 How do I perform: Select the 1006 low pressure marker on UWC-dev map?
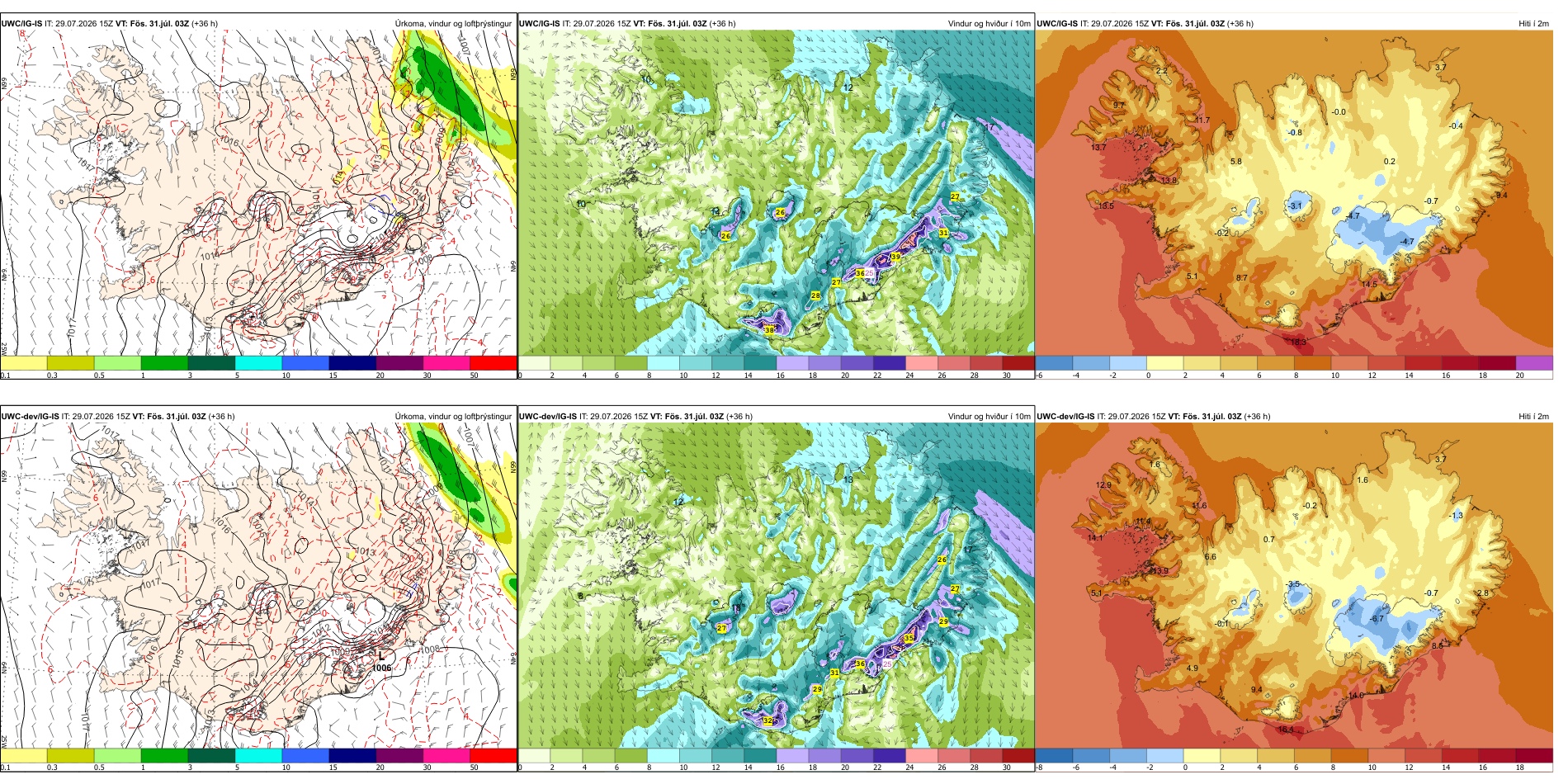coord(381,668)
